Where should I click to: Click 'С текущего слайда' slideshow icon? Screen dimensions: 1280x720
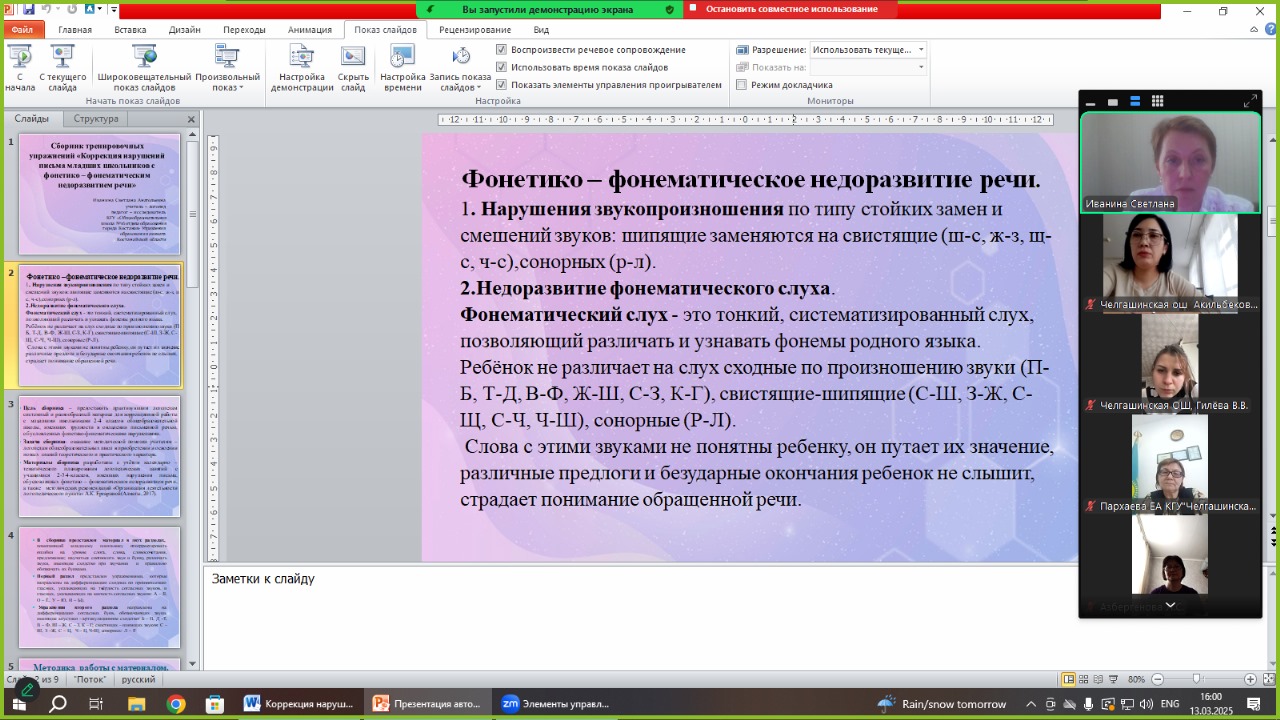pos(62,59)
